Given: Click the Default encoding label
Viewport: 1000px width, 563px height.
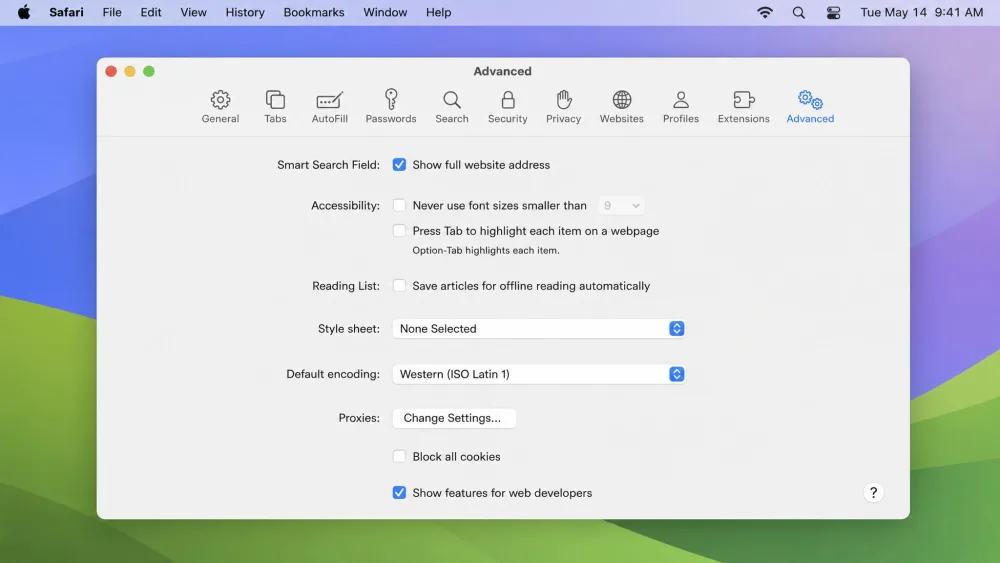Looking at the screenshot, I should (333, 374).
